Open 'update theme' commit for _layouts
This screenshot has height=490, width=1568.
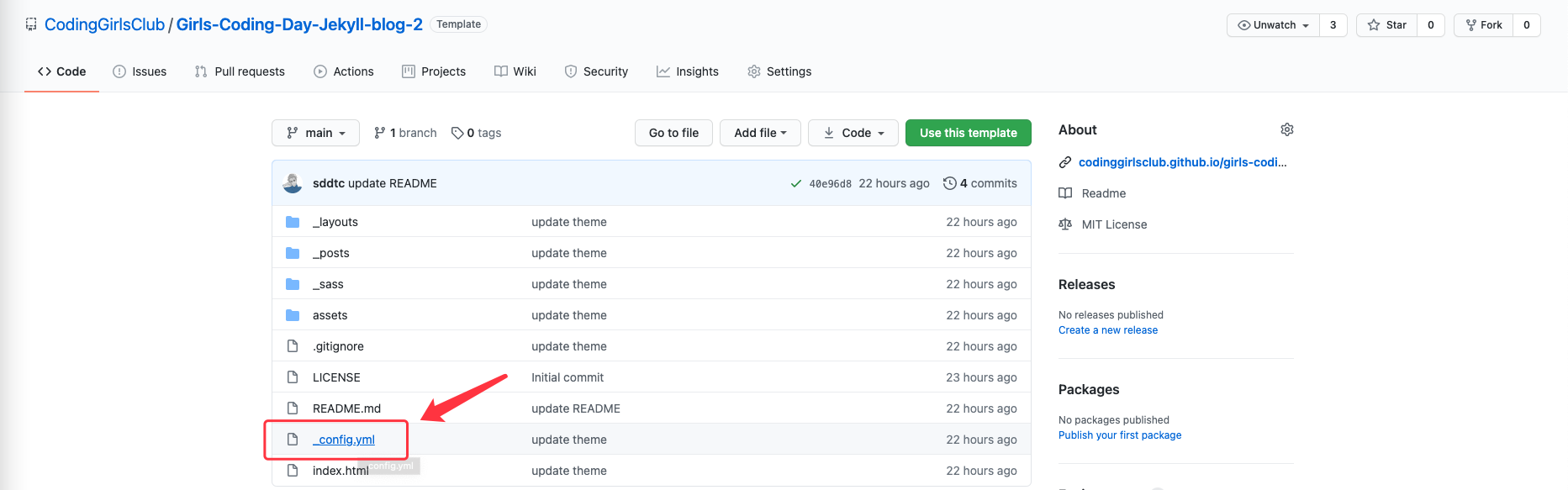click(569, 222)
